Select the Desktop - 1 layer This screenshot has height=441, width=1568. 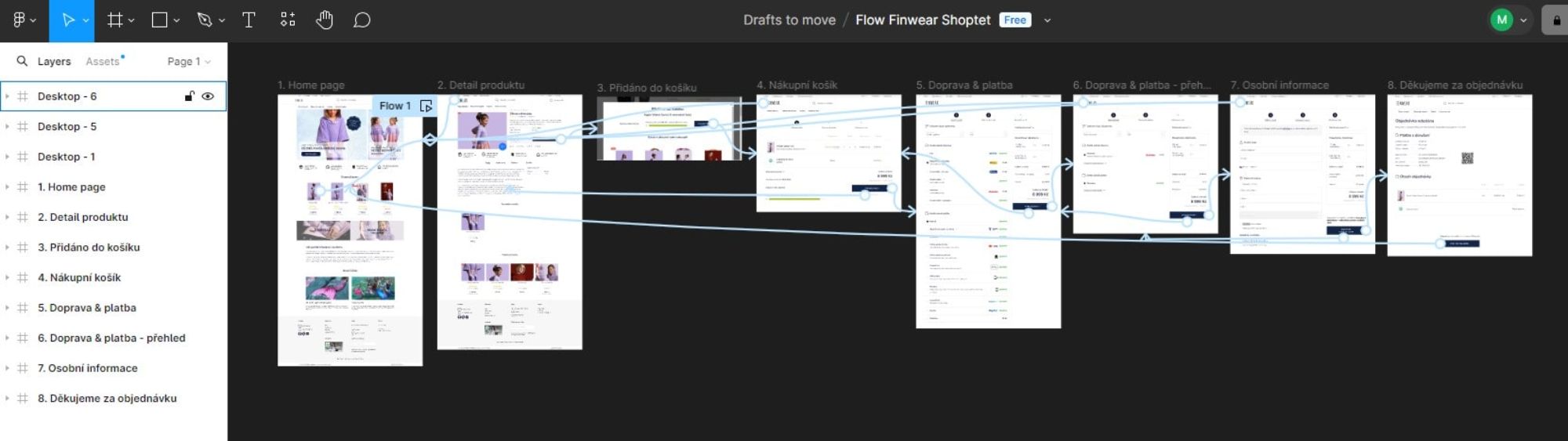(114, 157)
